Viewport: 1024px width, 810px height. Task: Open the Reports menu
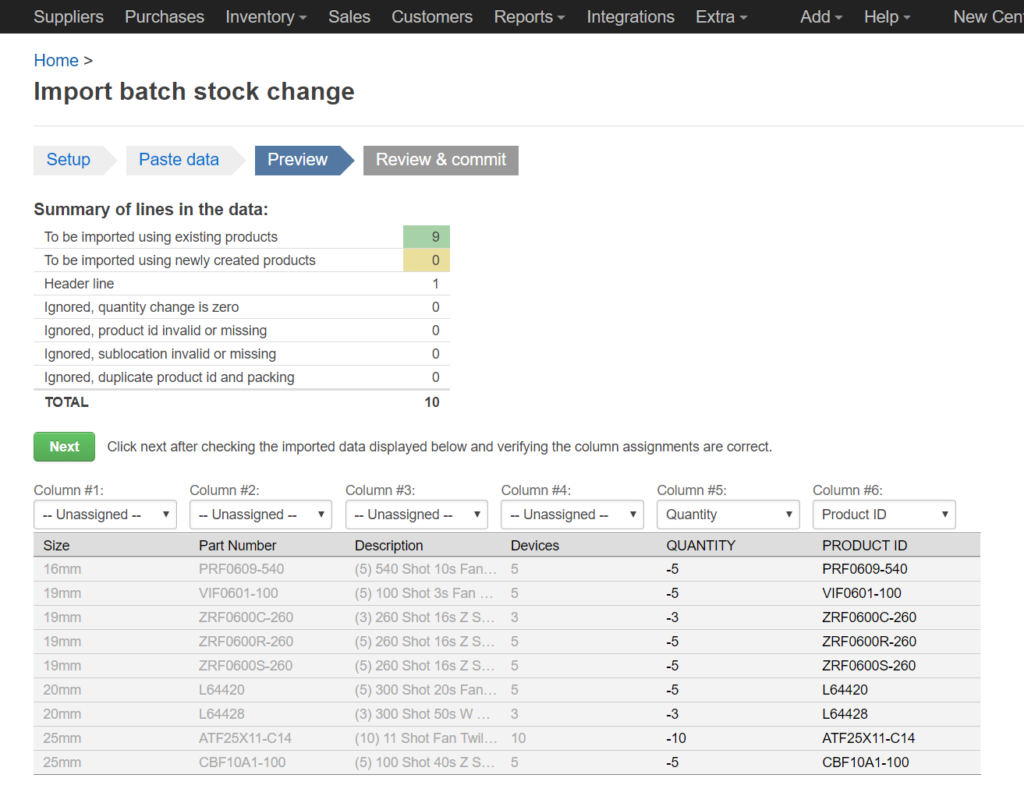click(x=529, y=17)
